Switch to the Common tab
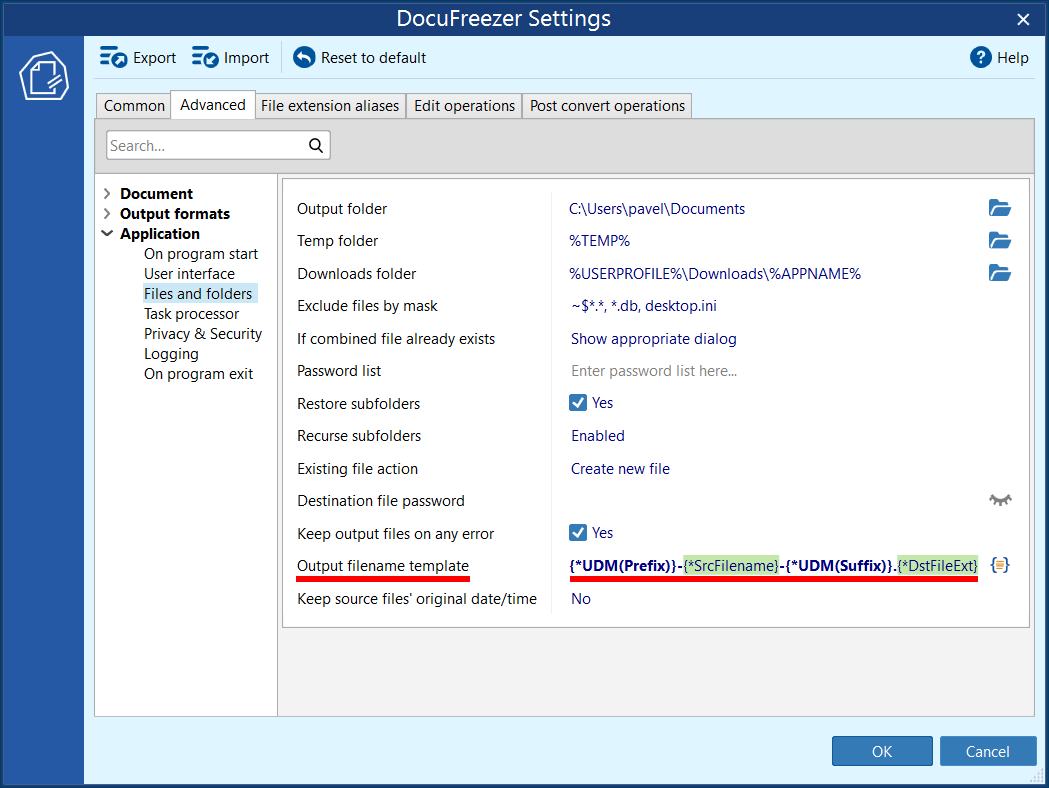The width and height of the screenshot is (1049, 788). (x=134, y=106)
